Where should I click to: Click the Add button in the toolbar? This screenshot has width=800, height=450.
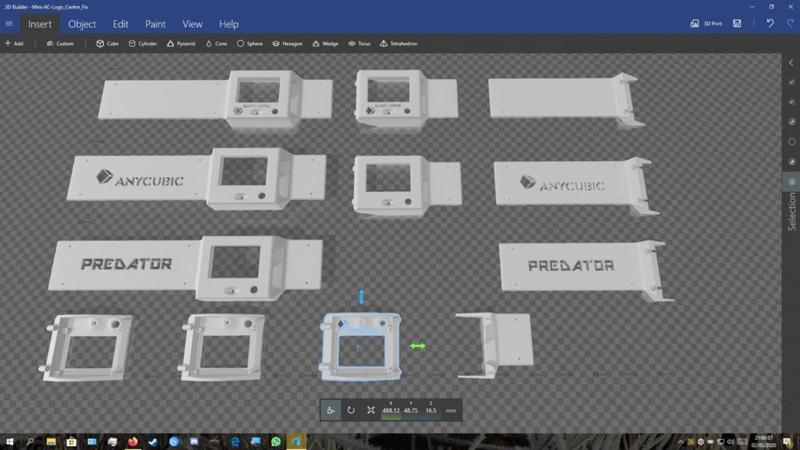(14, 44)
